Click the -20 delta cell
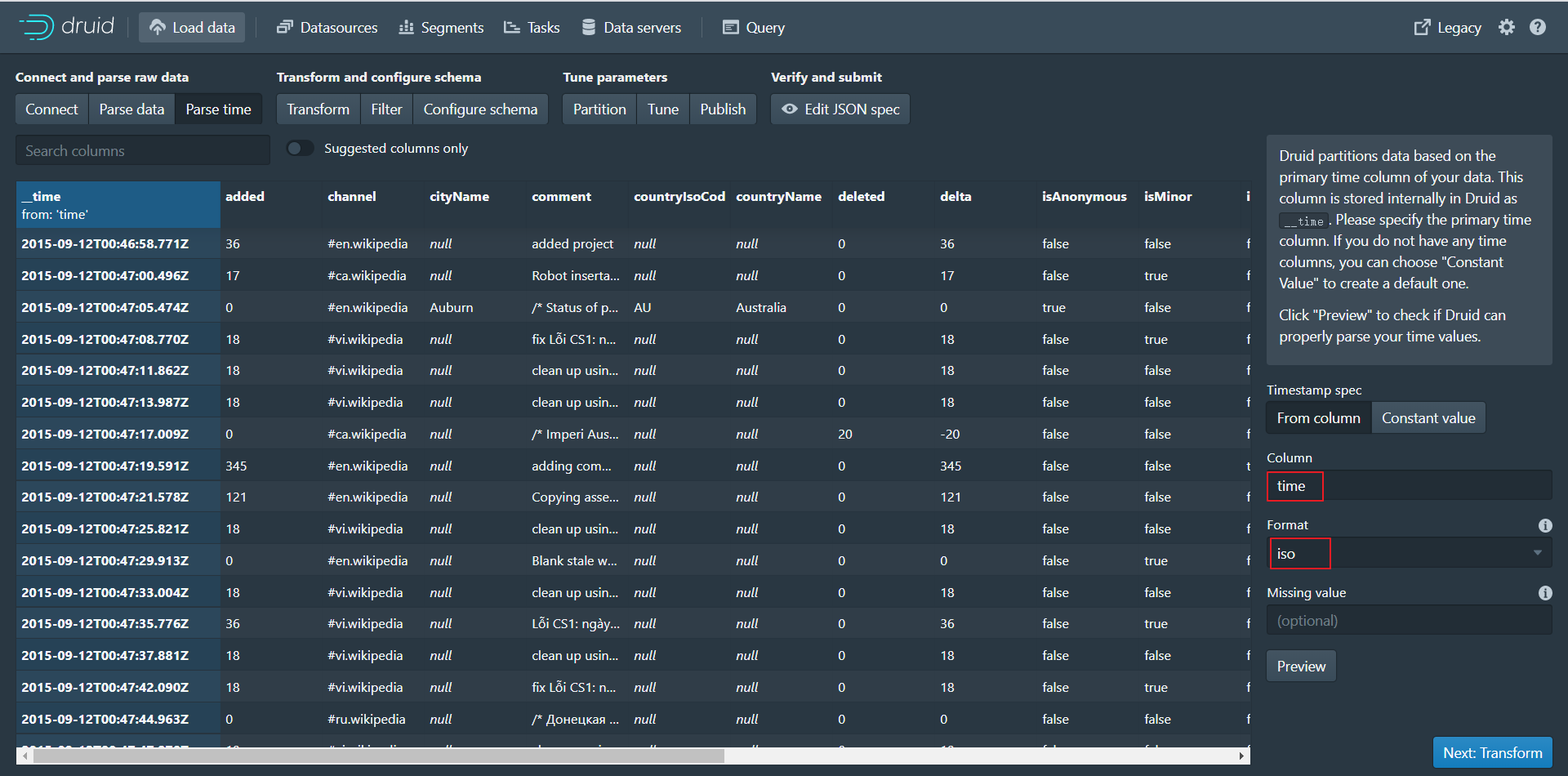Image resolution: width=1568 pixels, height=776 pixels. click(x=986, y=434)
